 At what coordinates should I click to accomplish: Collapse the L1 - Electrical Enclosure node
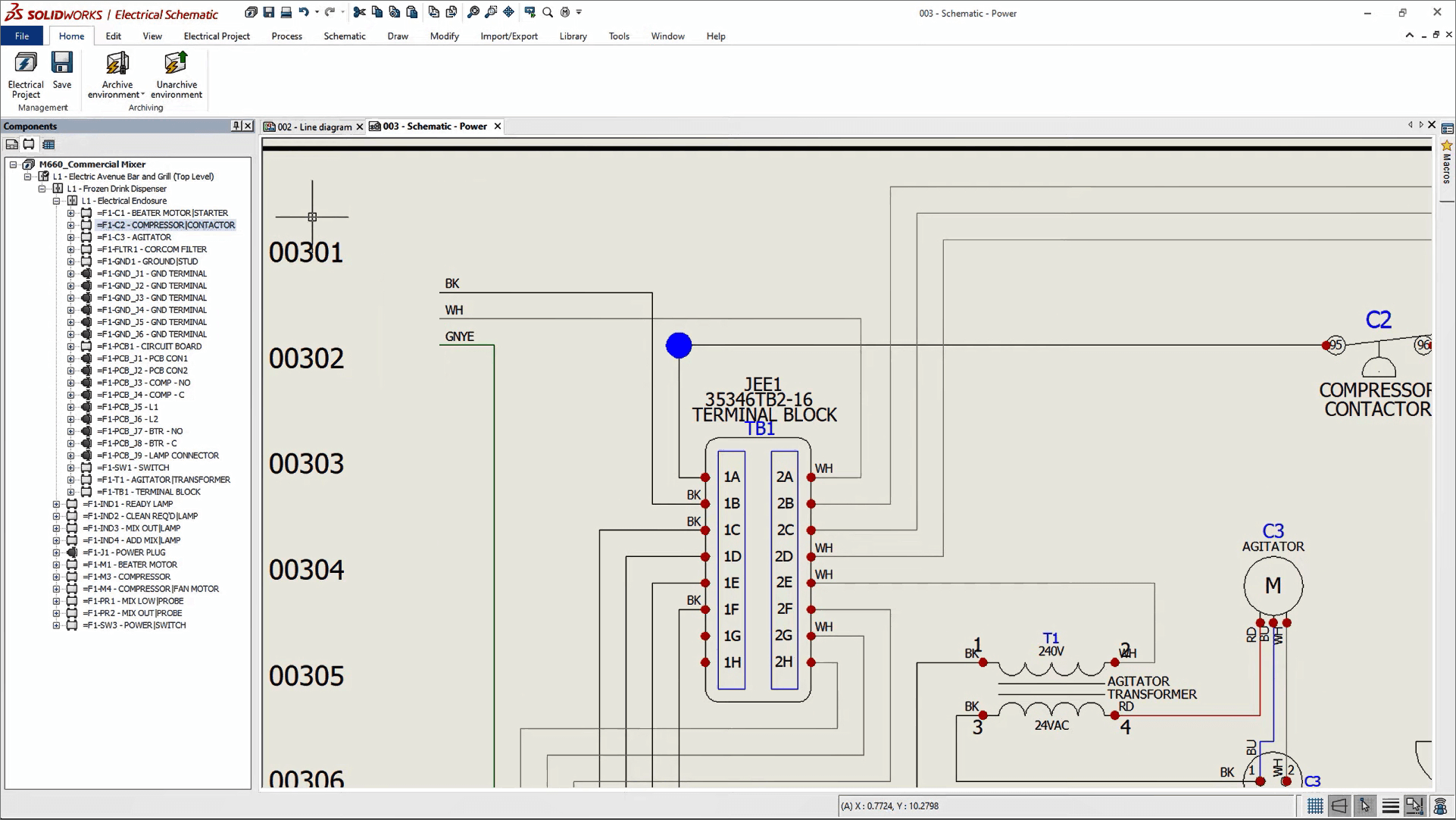click(x=56, y=201)
